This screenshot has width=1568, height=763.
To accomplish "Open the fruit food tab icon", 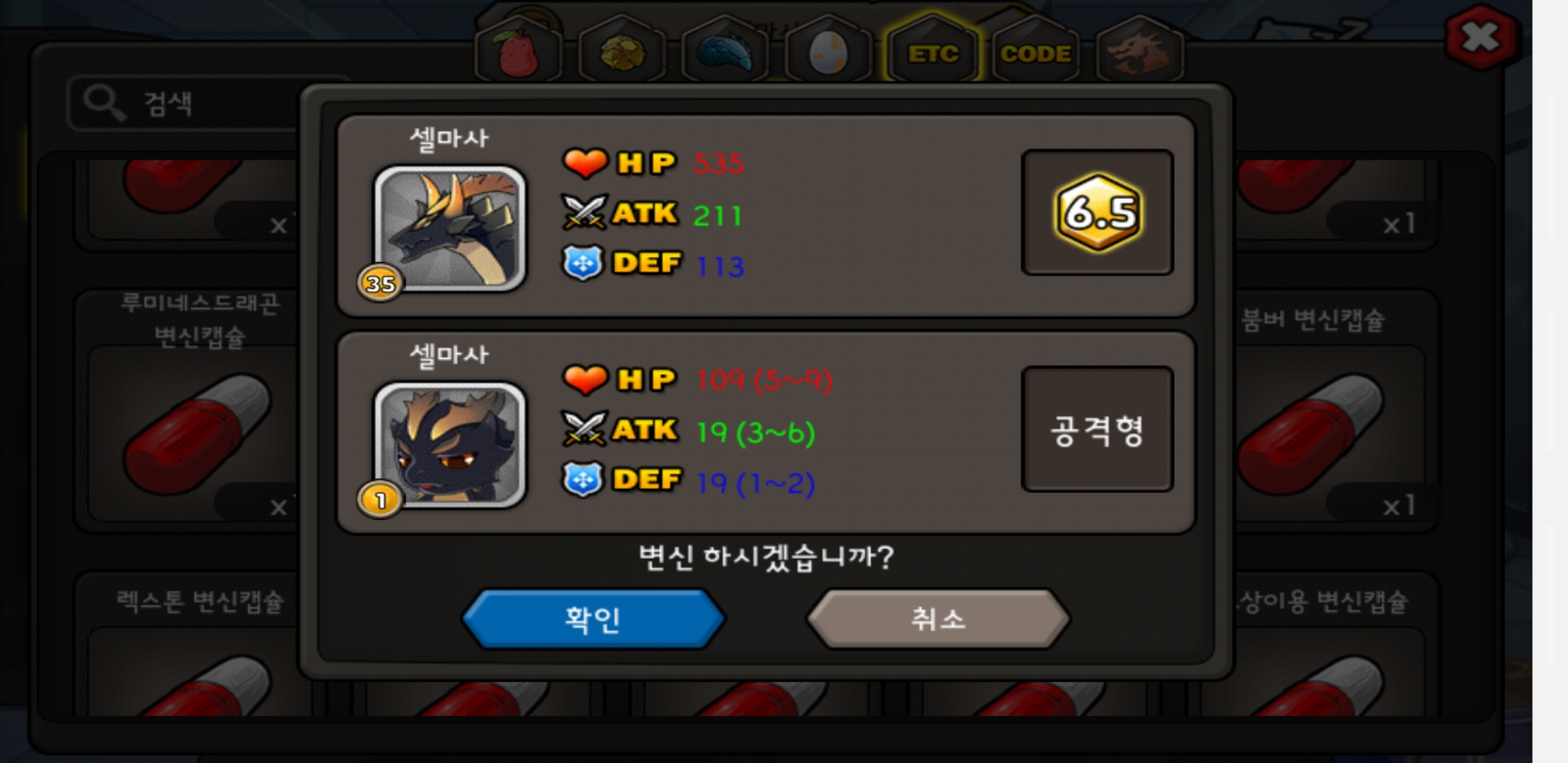I will [x=519, y=51].
